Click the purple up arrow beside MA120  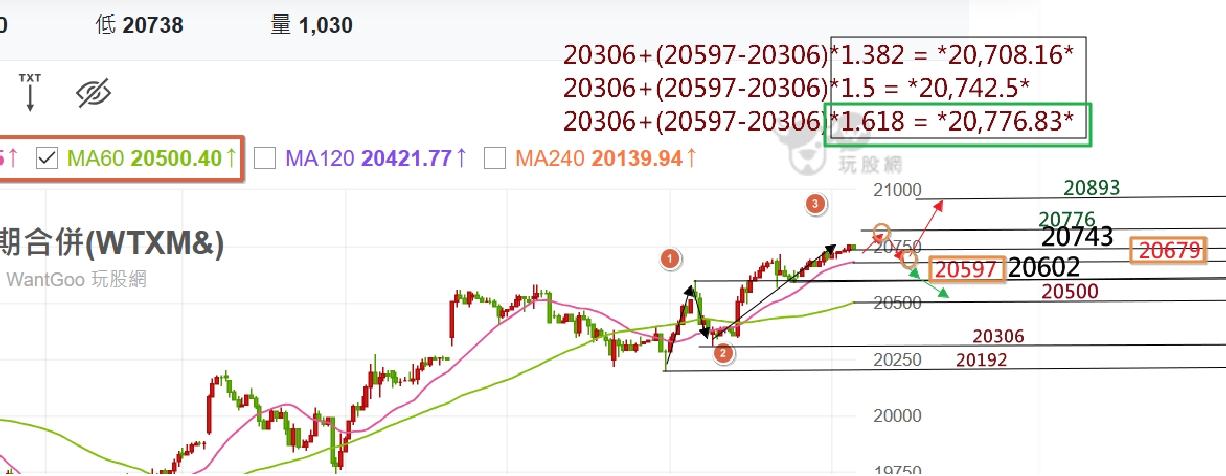[461, 157]
